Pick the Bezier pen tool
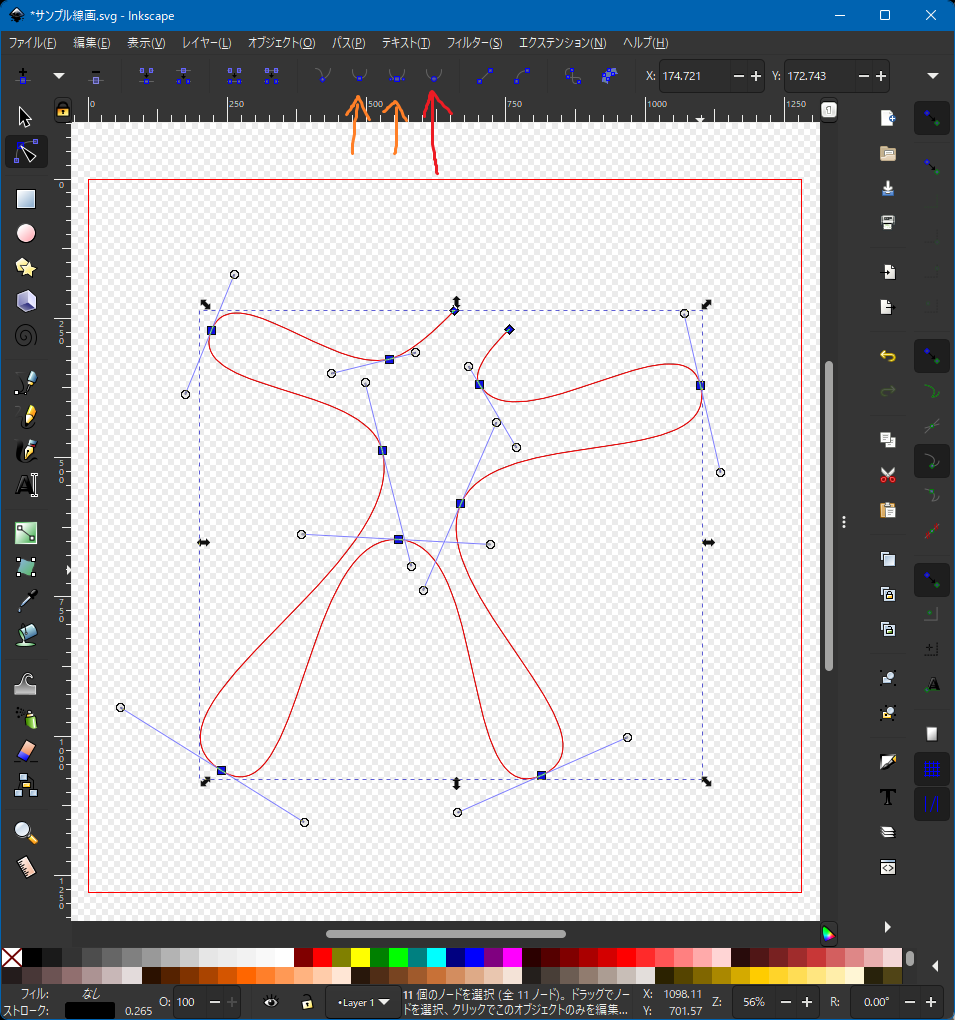 [25, 382]
